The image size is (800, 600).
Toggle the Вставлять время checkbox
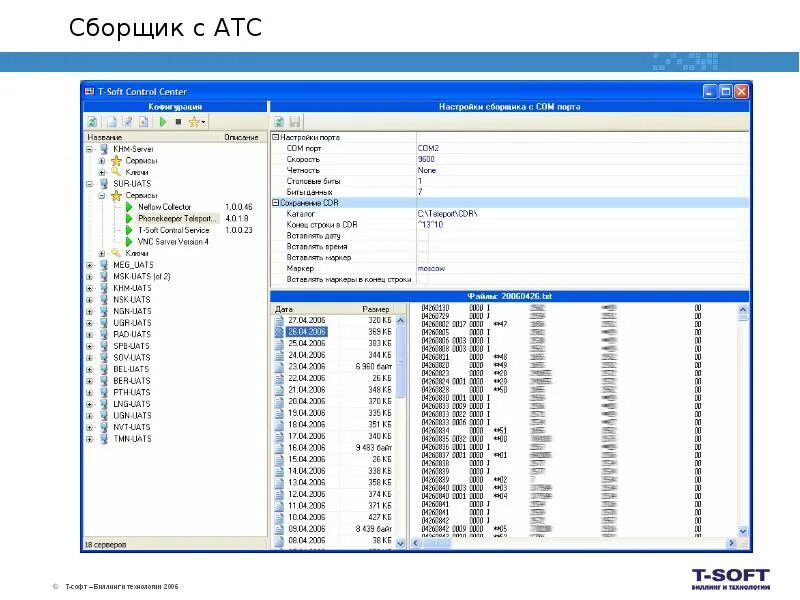pos(423,246)
